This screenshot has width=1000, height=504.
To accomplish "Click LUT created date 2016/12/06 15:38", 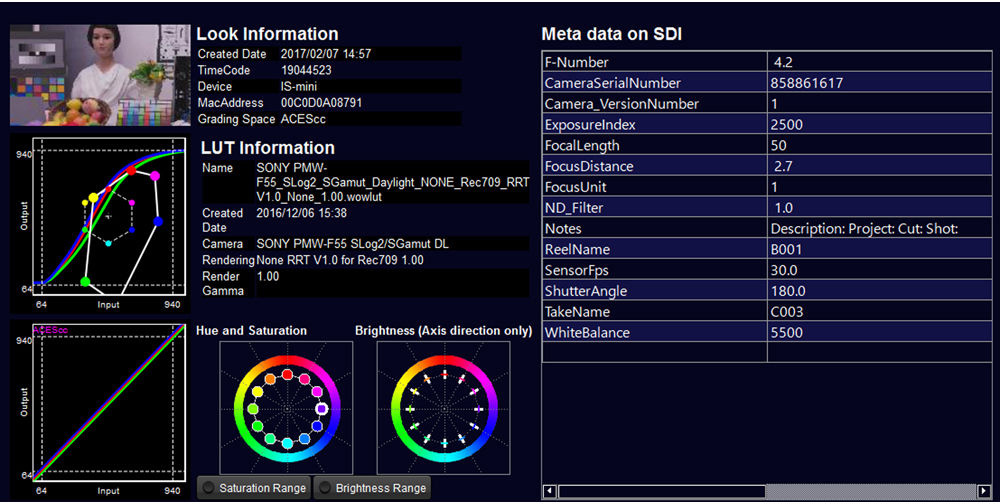I will (x=302, y=213).
